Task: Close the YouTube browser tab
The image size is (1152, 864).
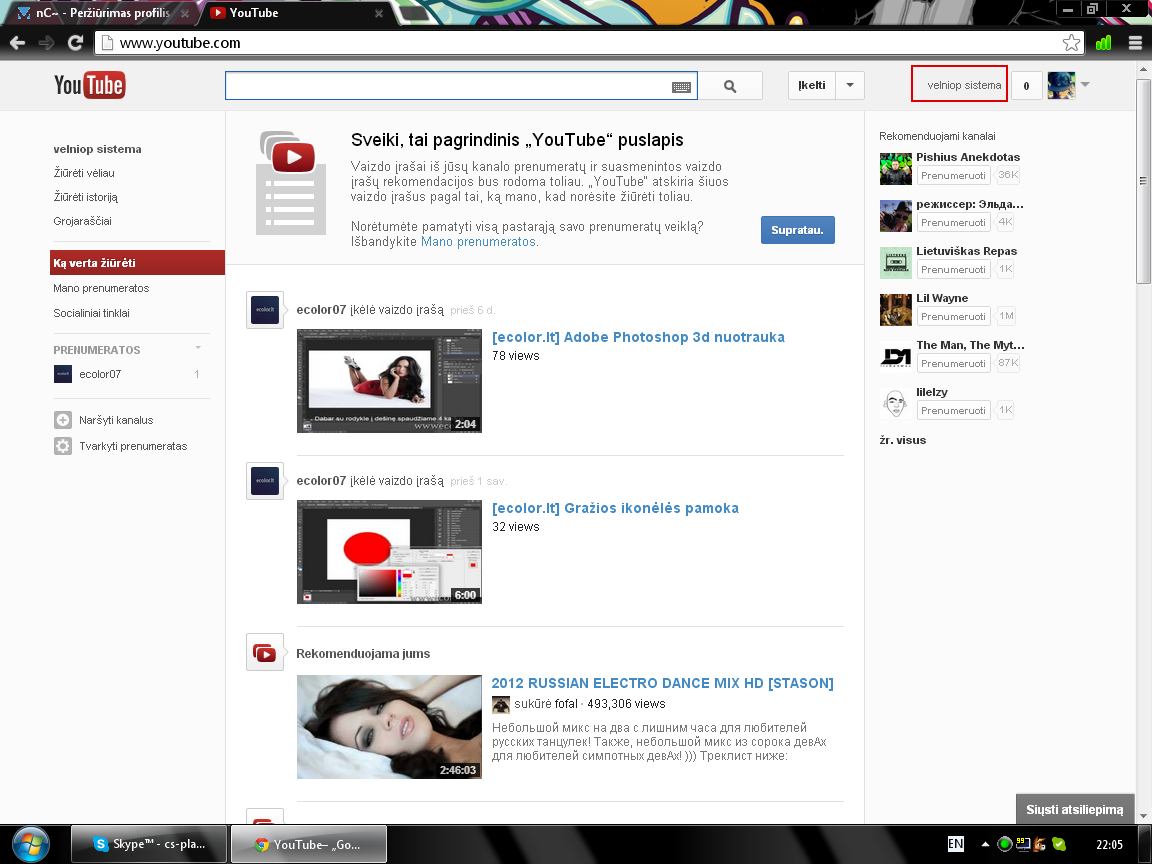Action: tap(378, 13)
